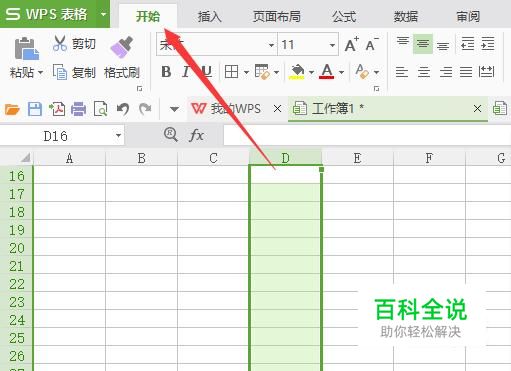
Task: Click the clear formatting eraser icon
Action: [x=362, y=72]
